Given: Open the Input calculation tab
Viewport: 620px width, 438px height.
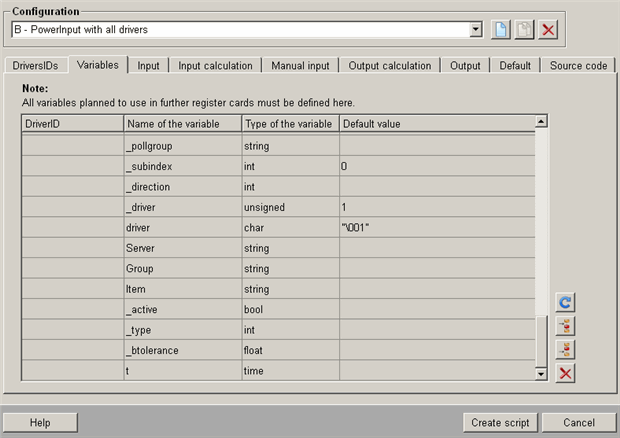Looking at the screenshot, I should point(215,66).
